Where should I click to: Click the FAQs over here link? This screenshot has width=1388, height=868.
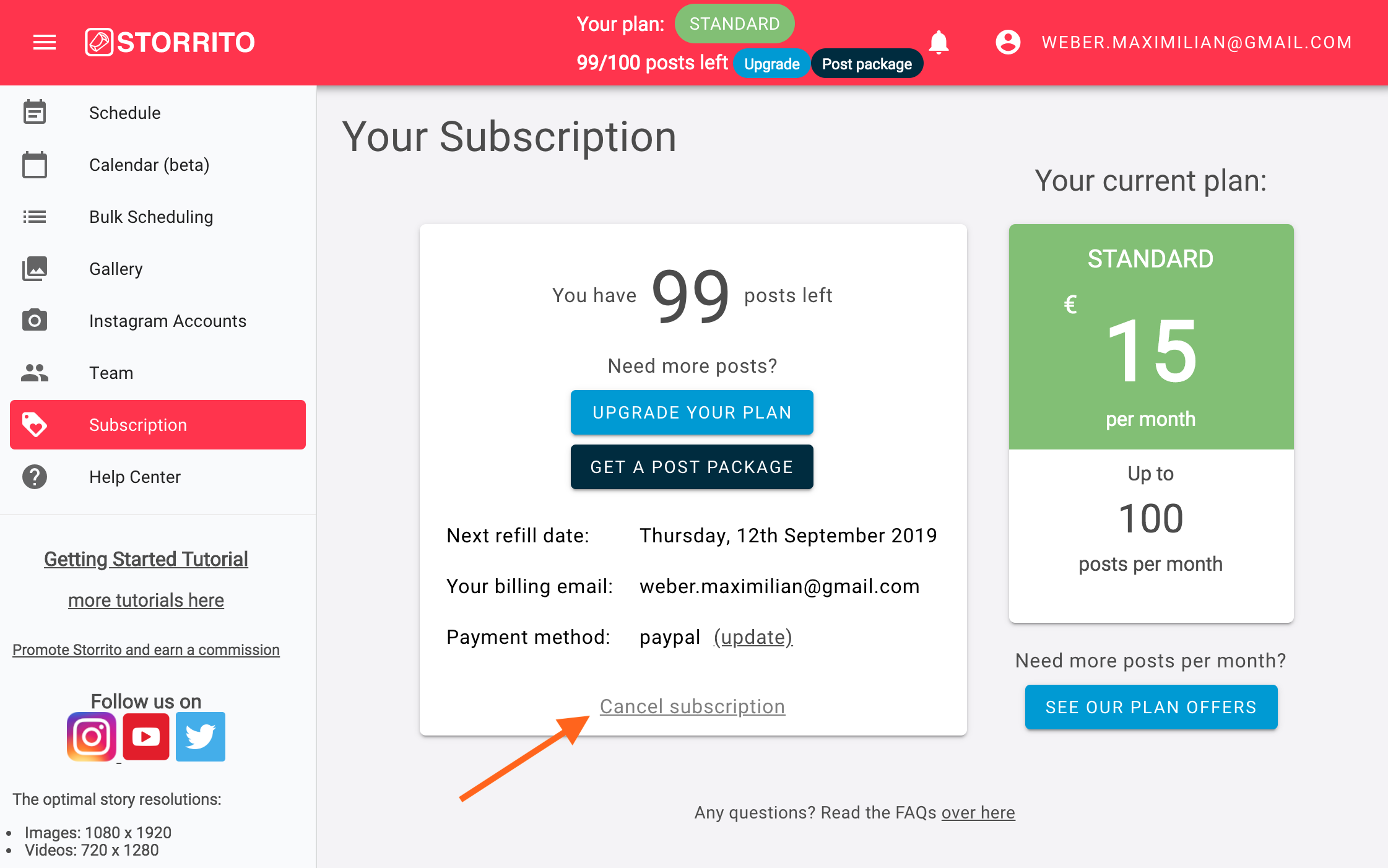pos(978,812)
